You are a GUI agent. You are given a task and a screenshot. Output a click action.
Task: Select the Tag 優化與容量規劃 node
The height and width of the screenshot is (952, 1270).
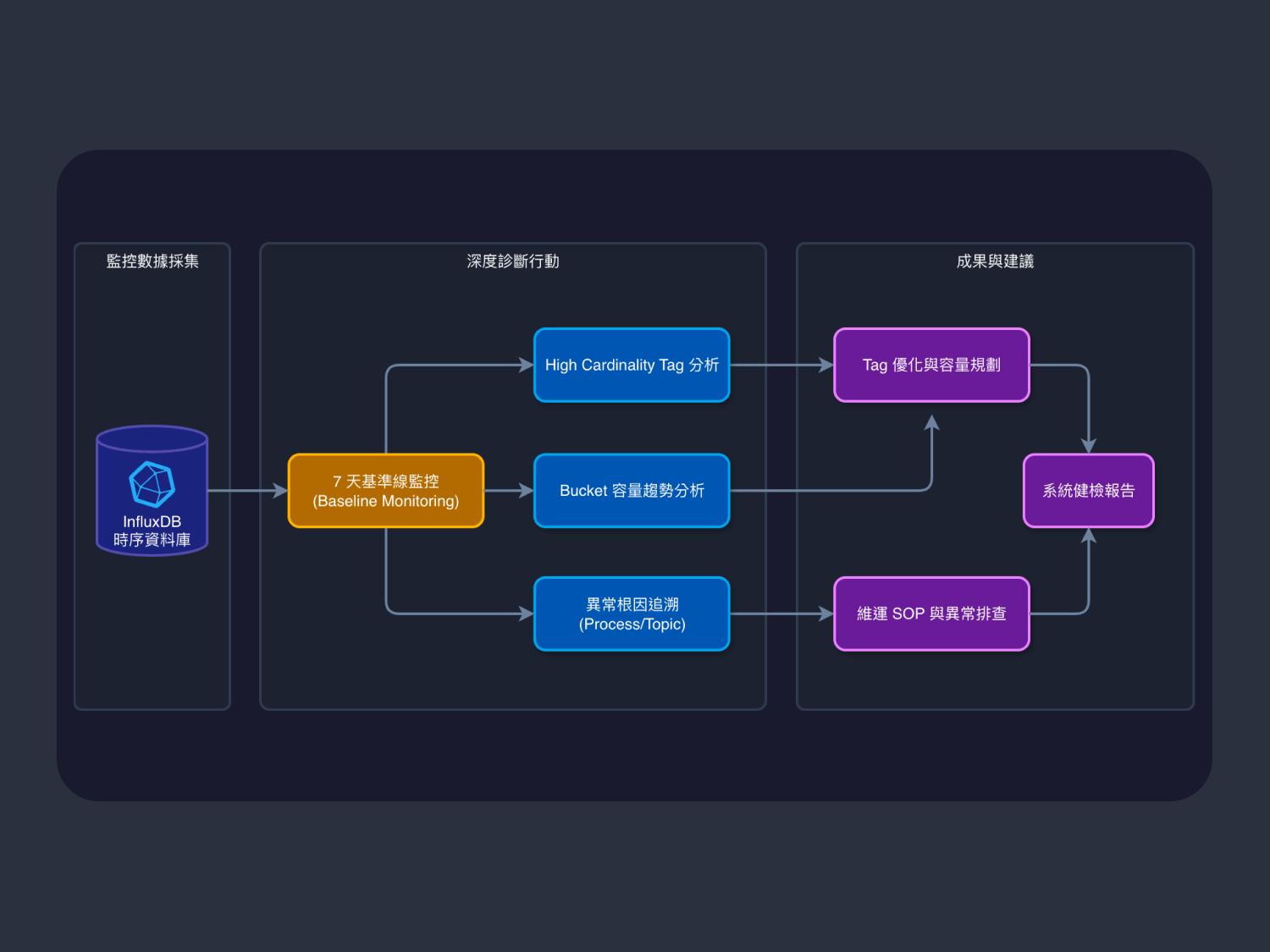931,365
